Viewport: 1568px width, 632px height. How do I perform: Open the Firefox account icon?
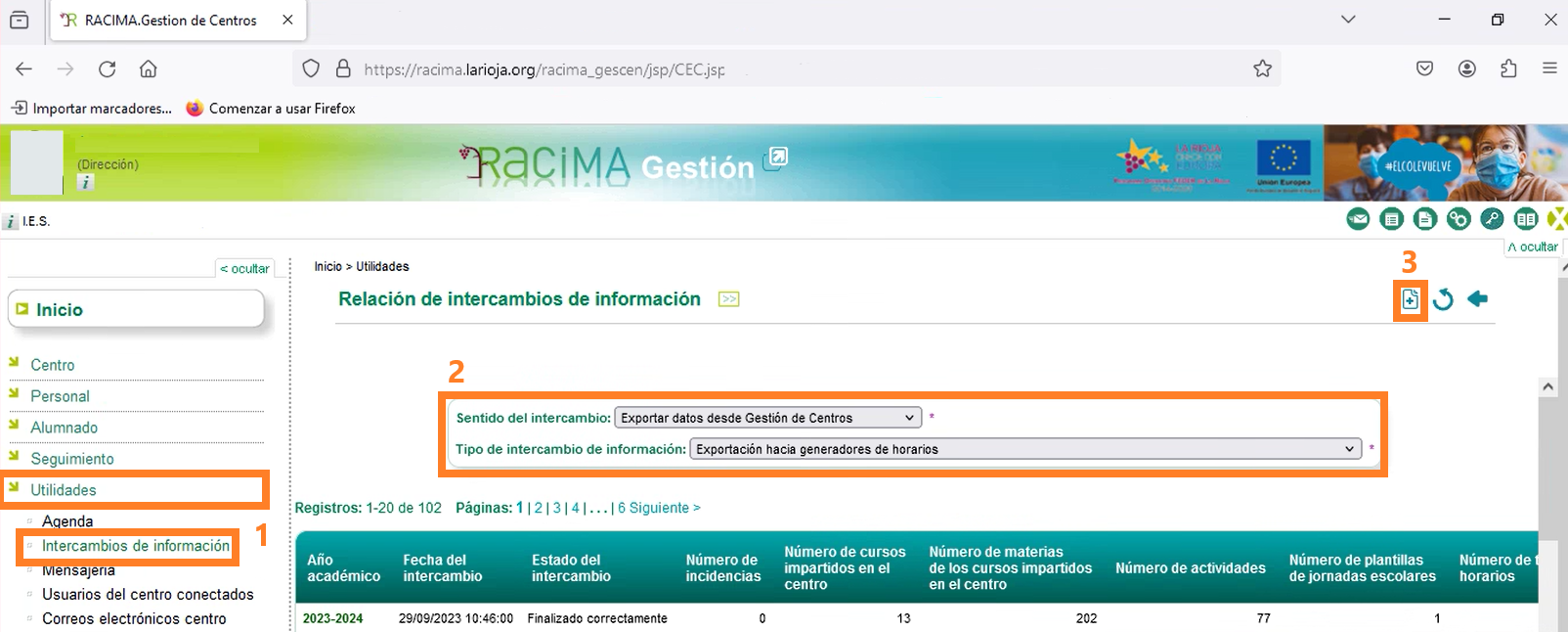(x=1466, y=68)
